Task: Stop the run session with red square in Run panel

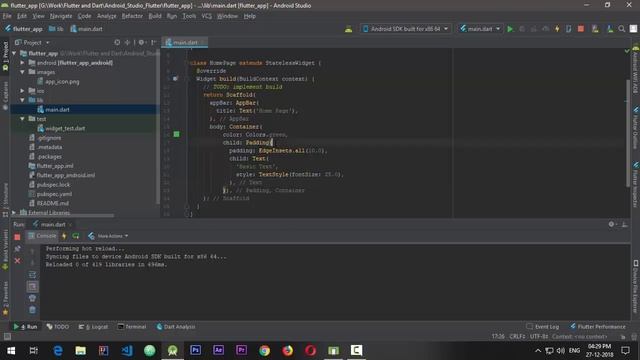Action: (x=17, y=237)
